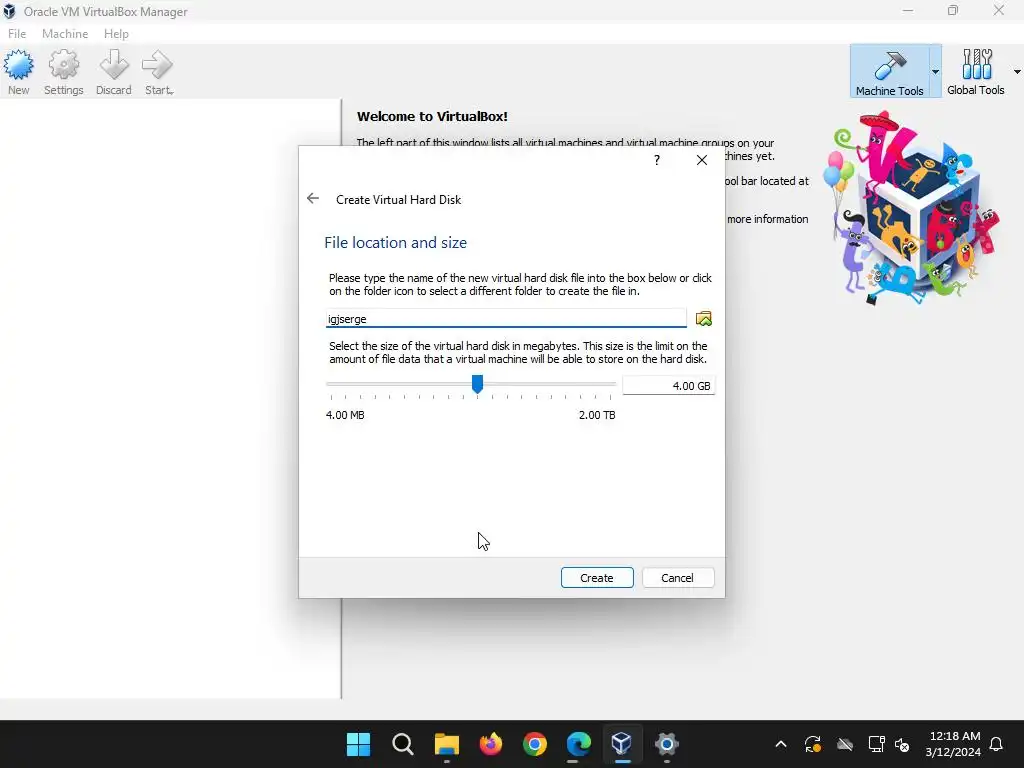
Task: Open the Windows Start menu
Action: click(x=358, y=744)
